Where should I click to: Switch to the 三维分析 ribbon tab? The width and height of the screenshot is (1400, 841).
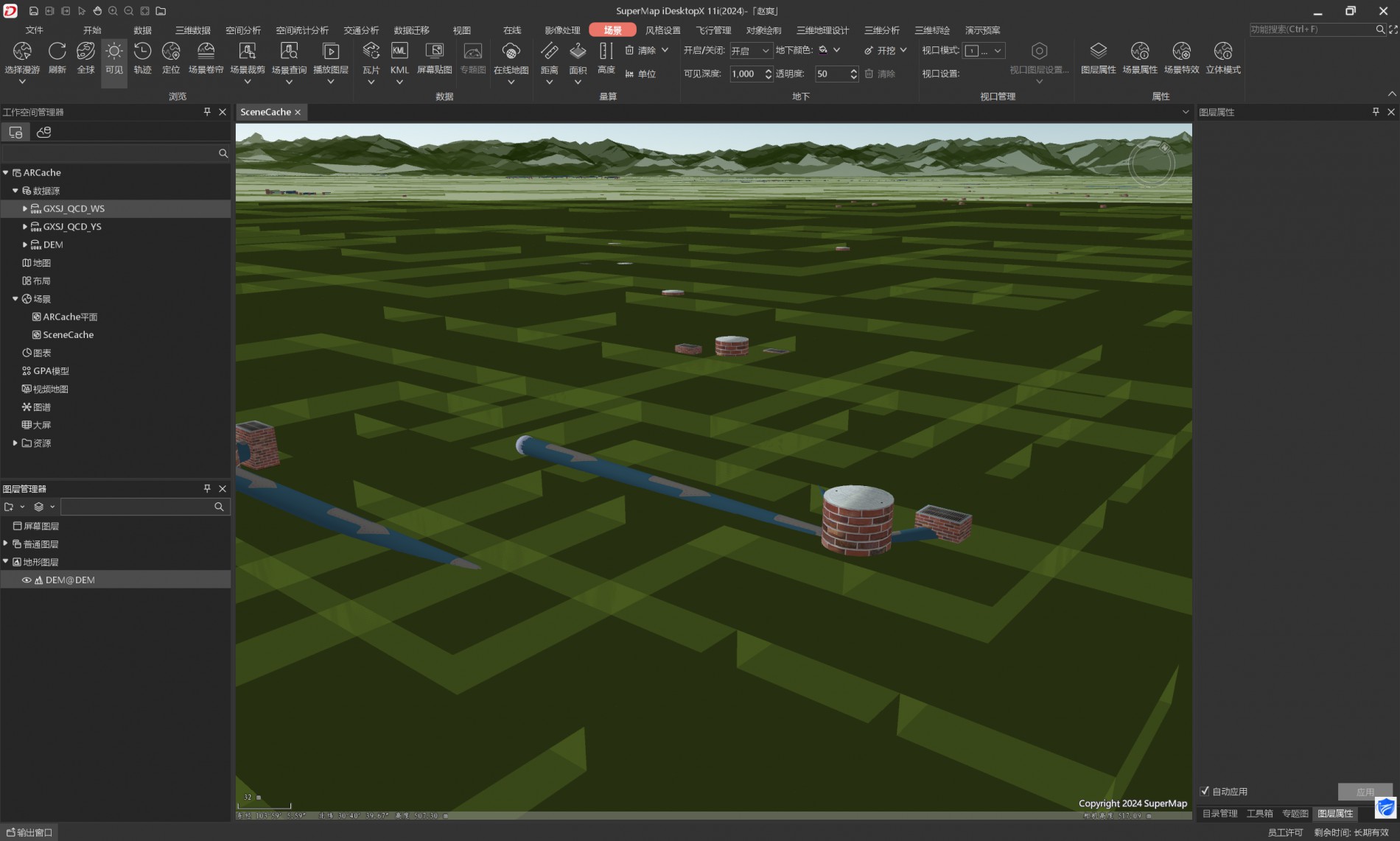coord(881,30)
